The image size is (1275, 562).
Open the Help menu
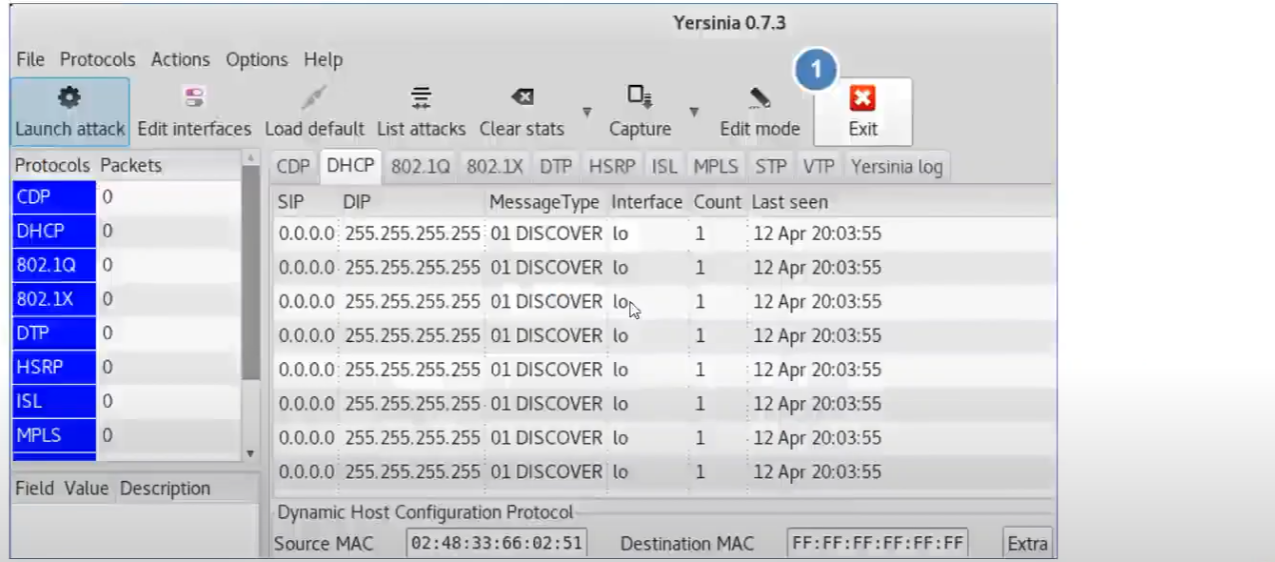click(323, 60)
